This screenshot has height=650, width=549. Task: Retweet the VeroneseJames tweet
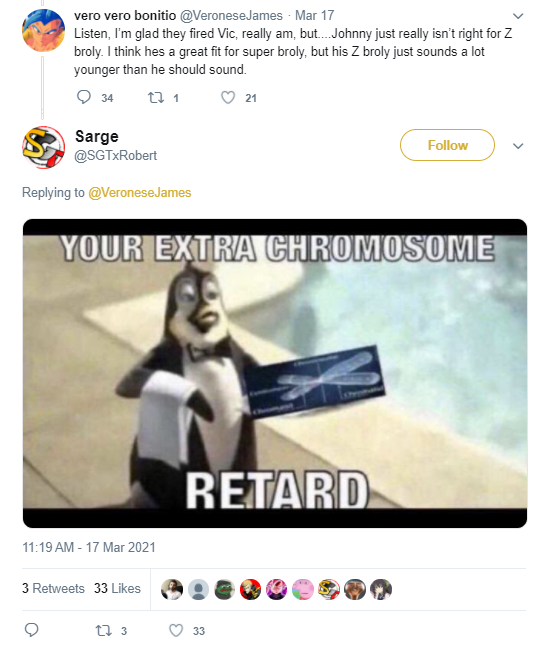click(156, 98)
